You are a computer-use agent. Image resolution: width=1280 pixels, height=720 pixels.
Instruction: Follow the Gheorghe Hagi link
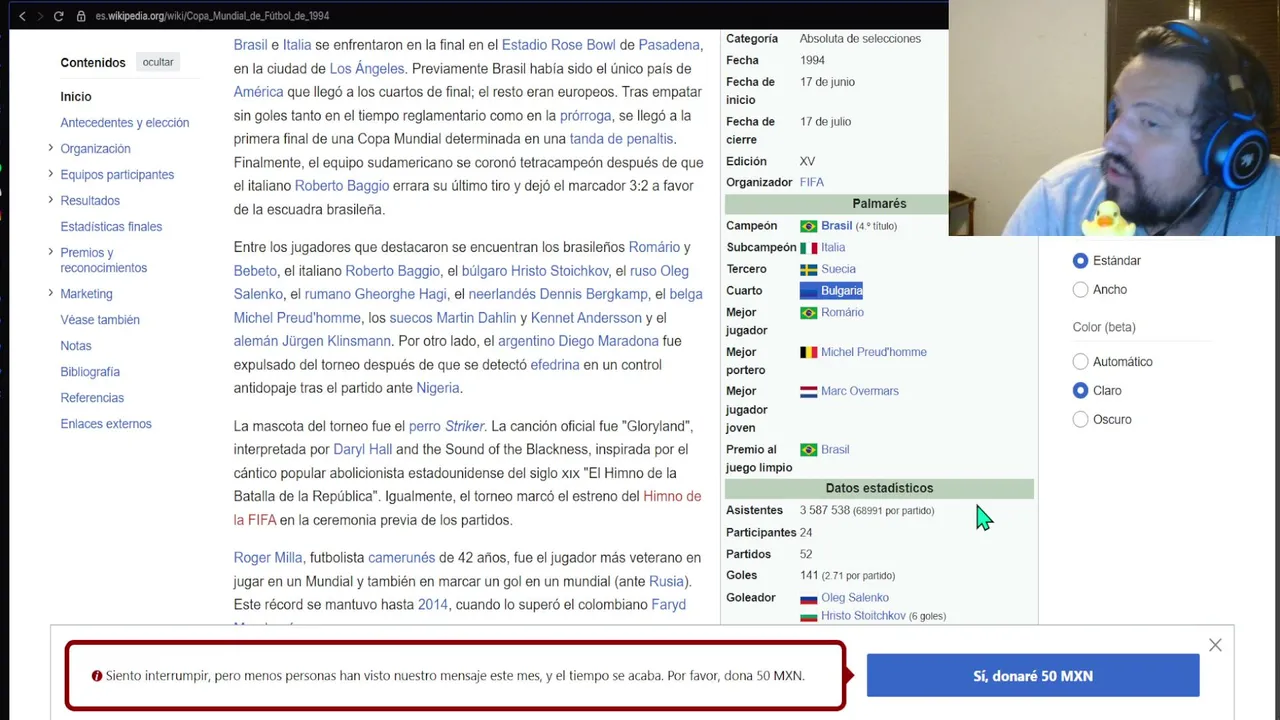(400, 294)
